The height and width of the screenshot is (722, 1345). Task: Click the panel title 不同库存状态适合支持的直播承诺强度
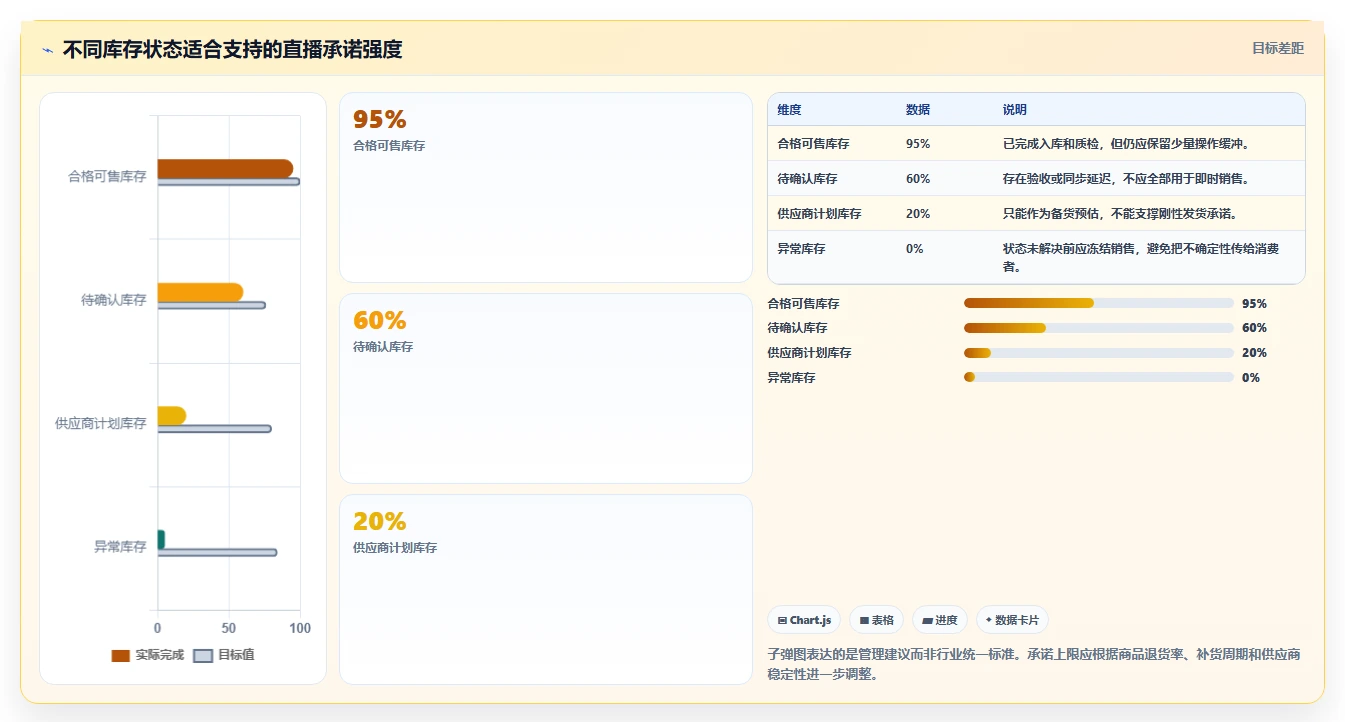(x=232, y=49)
